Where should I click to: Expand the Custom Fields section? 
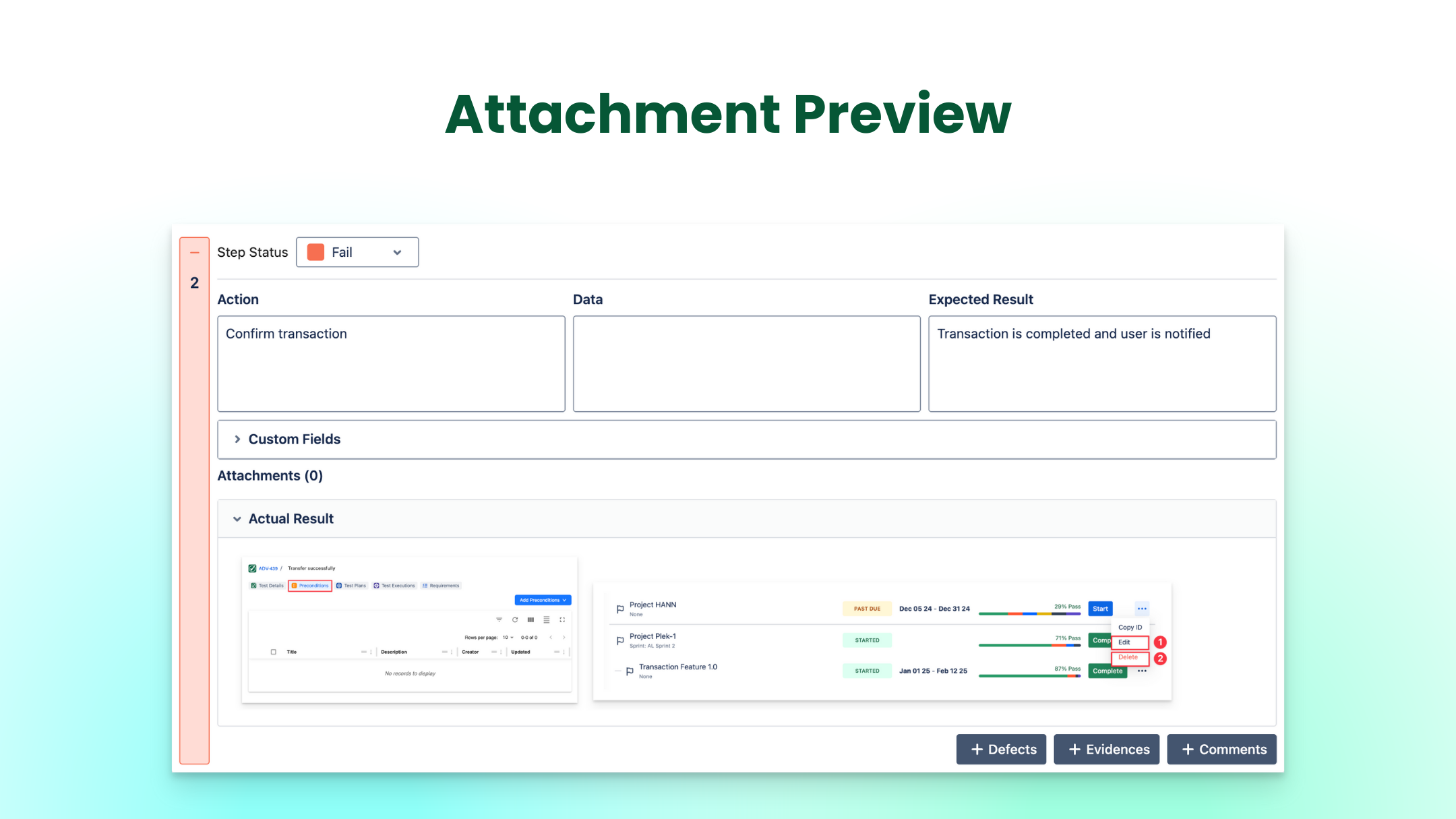click(237, 439)
